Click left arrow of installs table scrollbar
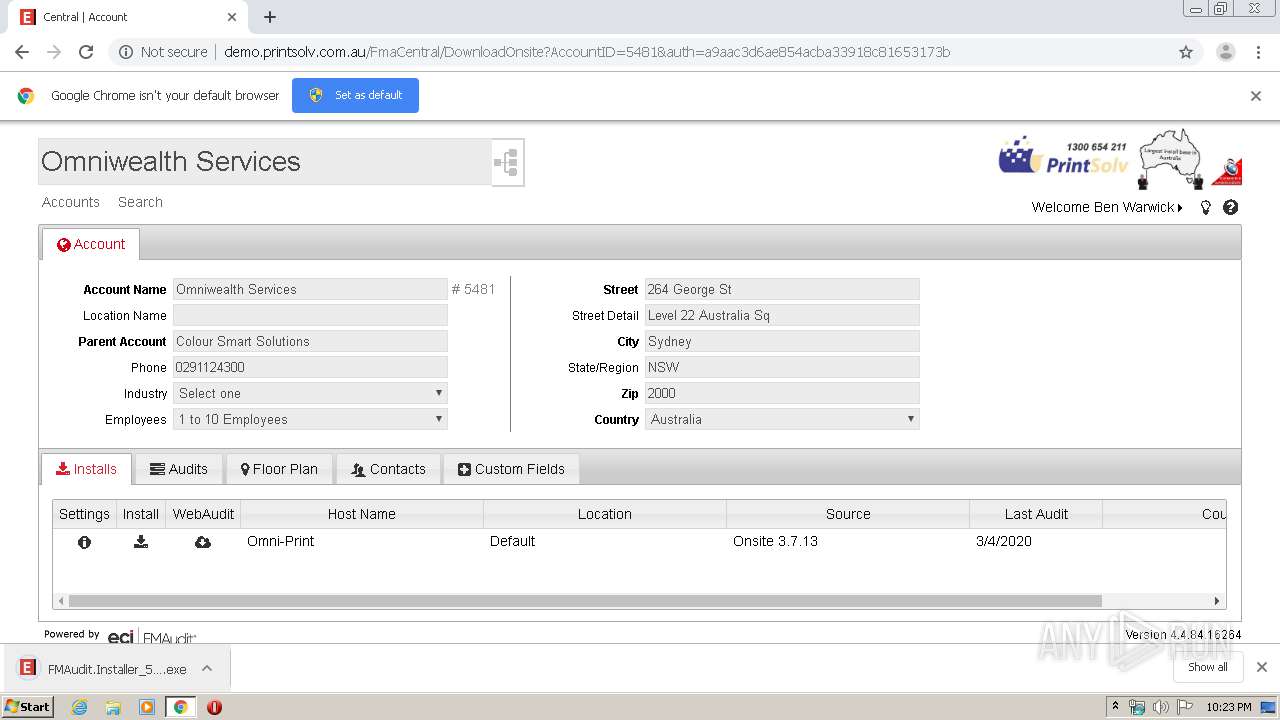Viewport: 1280px width, 720px height. click(61, 601)
